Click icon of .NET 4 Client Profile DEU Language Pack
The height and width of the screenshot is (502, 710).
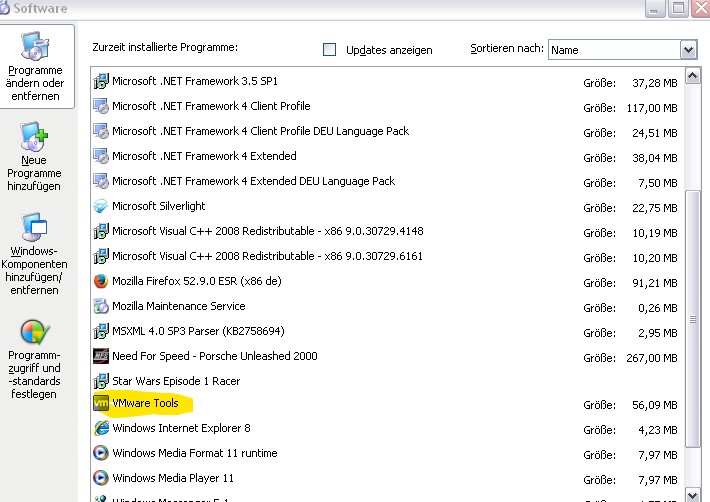coord(101,131)
